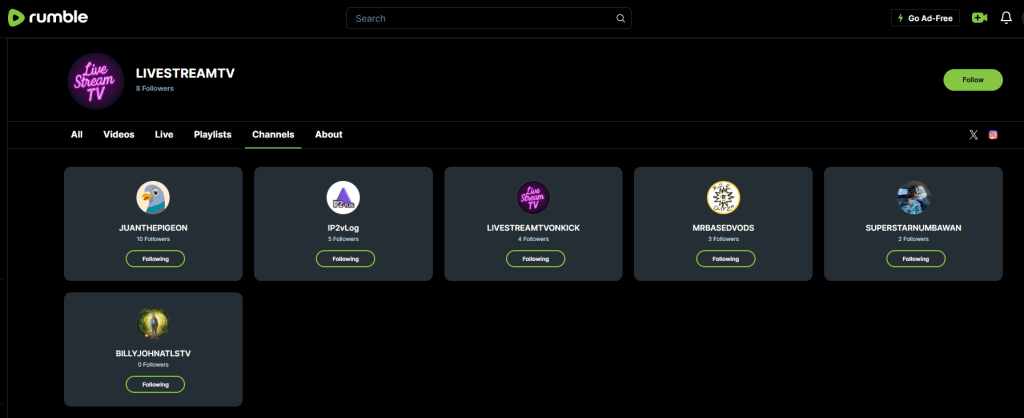Open the notifications bell
Image resolution: width=1024 pixels, height=418 pixels.
click(1006, 18)
